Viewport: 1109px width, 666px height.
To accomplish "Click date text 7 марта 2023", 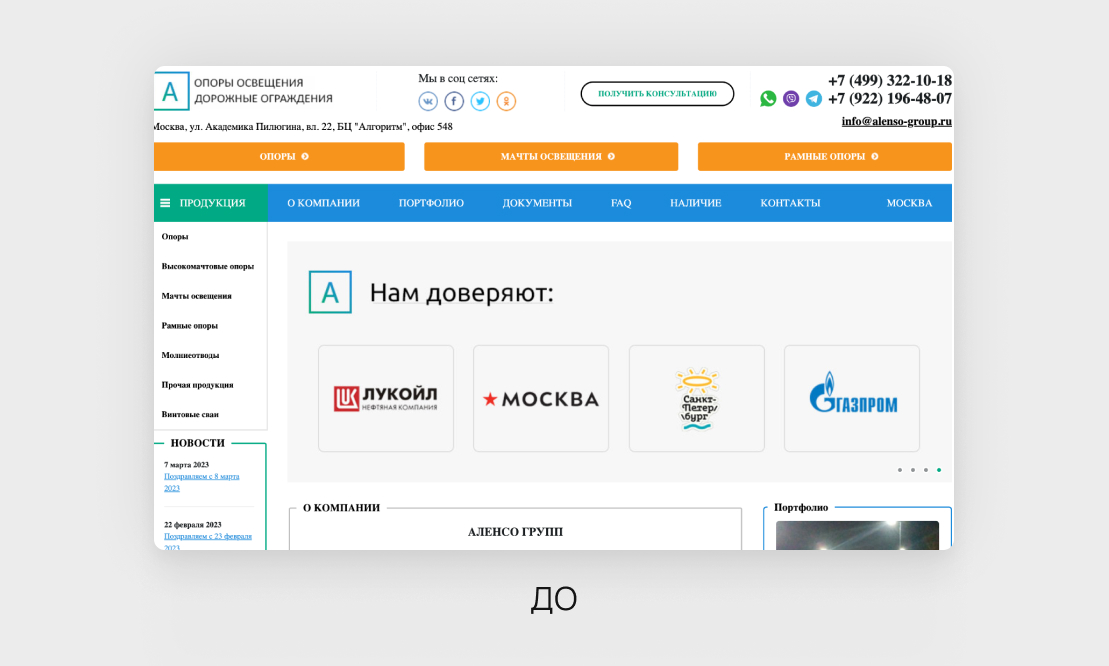I will 187,465.
